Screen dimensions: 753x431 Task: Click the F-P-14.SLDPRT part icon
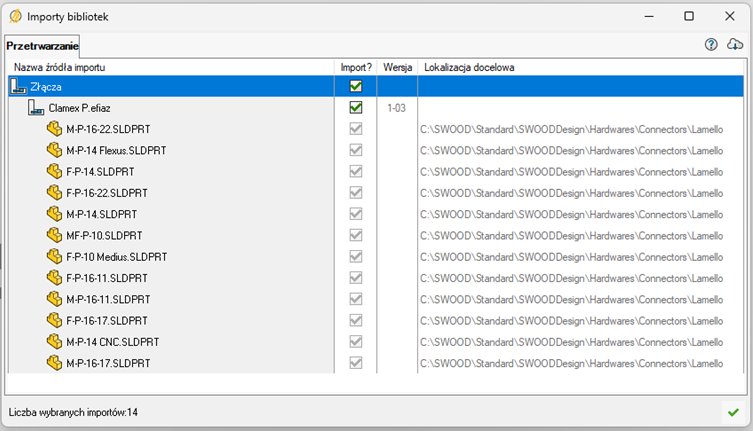pos(54,171)
